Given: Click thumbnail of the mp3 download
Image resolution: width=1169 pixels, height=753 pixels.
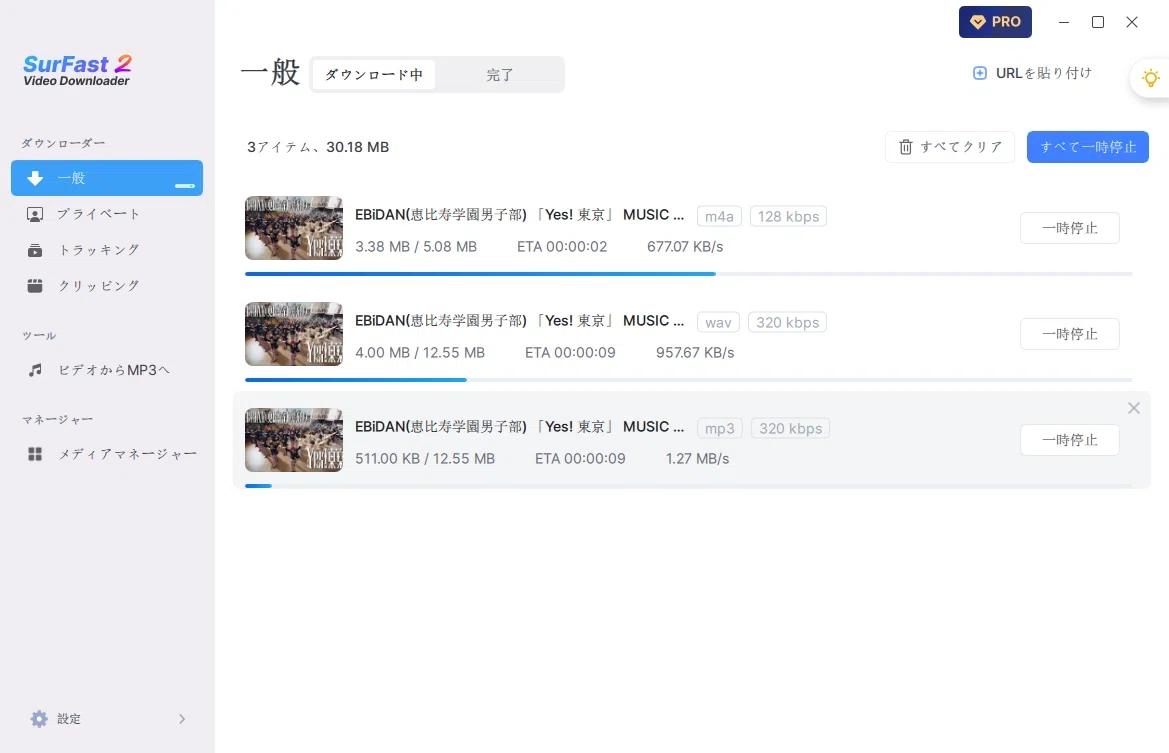Looking at the screenshot, I should 294,440.
